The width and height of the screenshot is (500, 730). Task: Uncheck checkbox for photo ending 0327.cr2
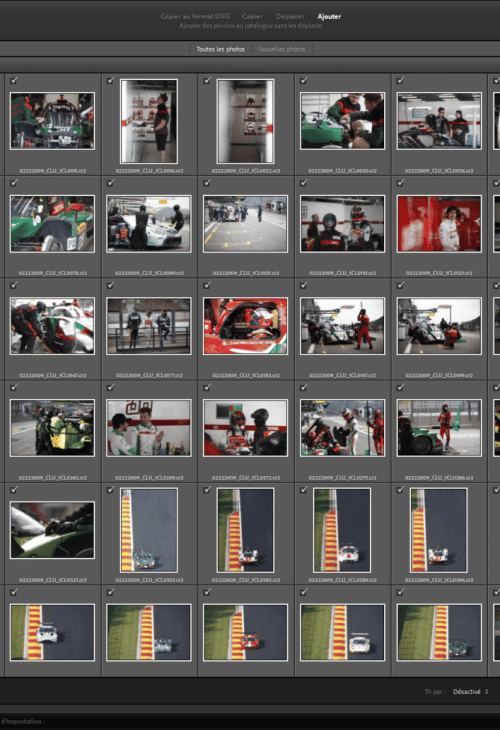click(x=14, y=490)
